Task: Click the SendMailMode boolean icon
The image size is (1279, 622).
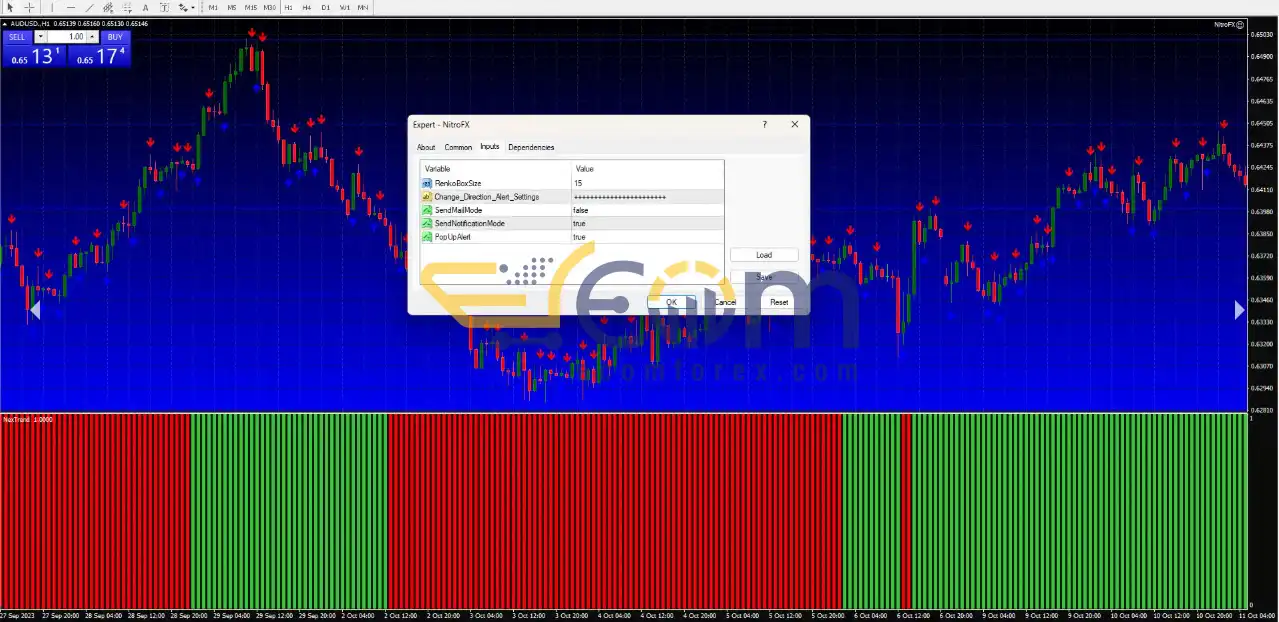Action: click(x=427, y=210)
